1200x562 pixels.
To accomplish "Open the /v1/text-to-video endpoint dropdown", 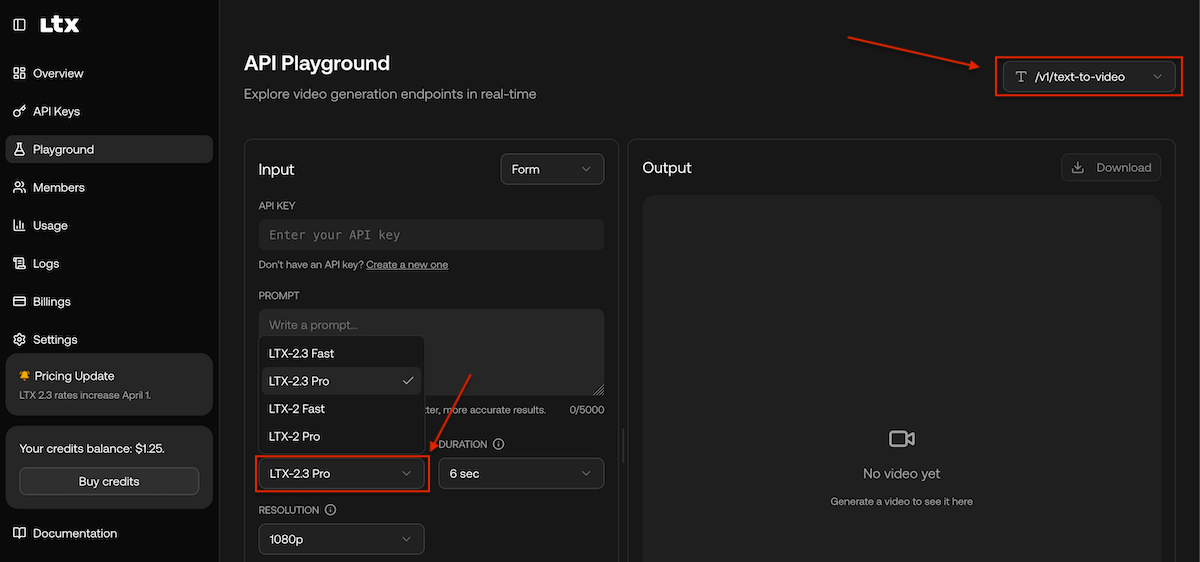I will click(1089, 76).
